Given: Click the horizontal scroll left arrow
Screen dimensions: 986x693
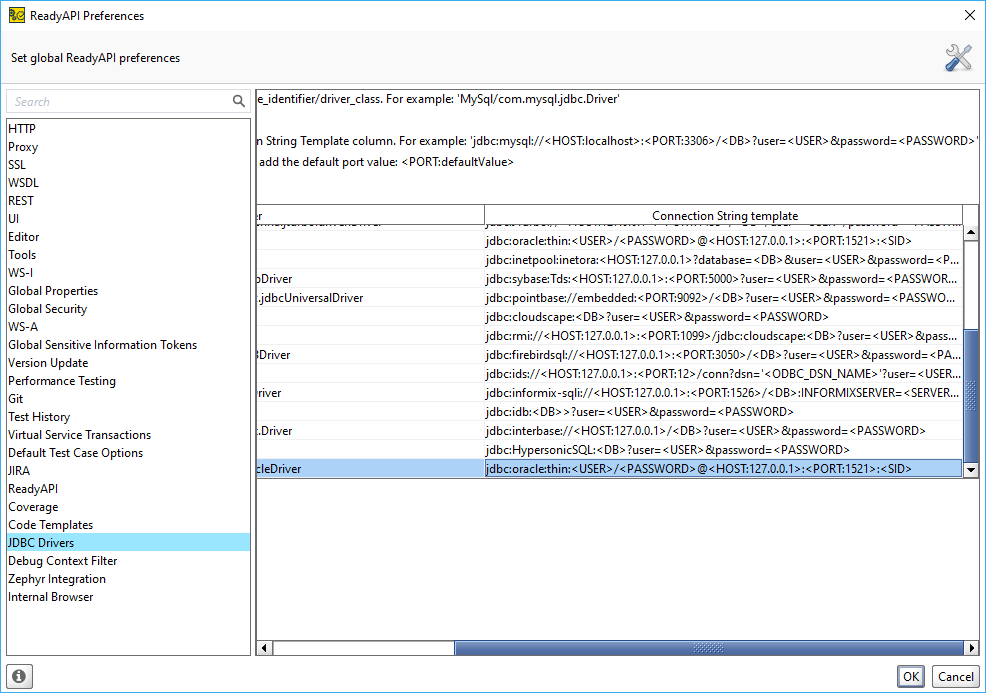Looking at the screenshot, I should tap(265, 648).
